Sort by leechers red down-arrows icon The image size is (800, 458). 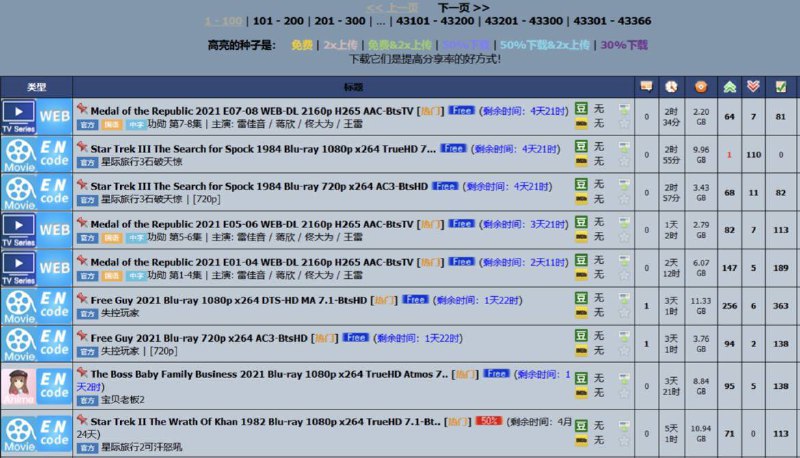(x=754, y=87)
